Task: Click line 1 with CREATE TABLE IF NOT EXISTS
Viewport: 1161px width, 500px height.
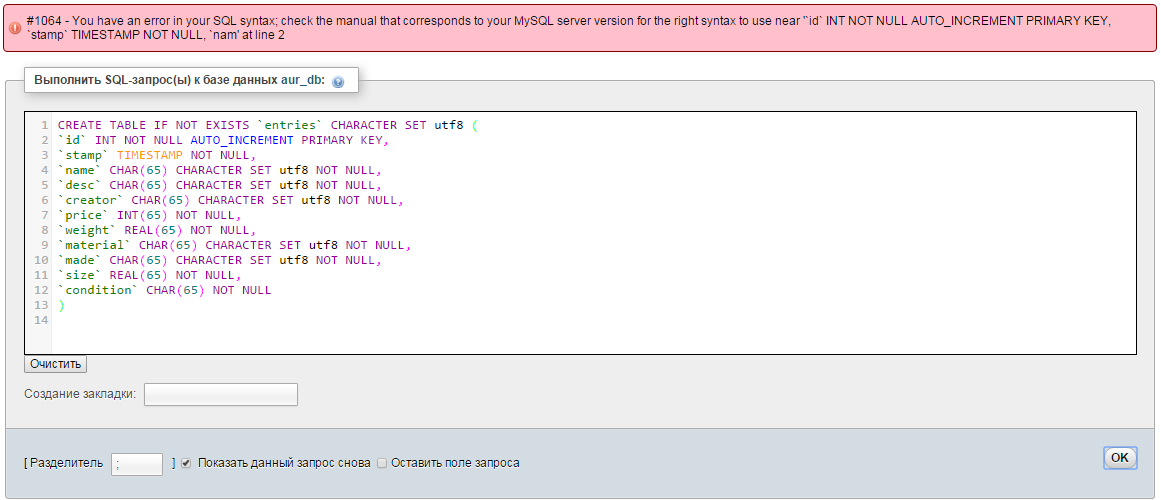Action: [x=269, y=125]
